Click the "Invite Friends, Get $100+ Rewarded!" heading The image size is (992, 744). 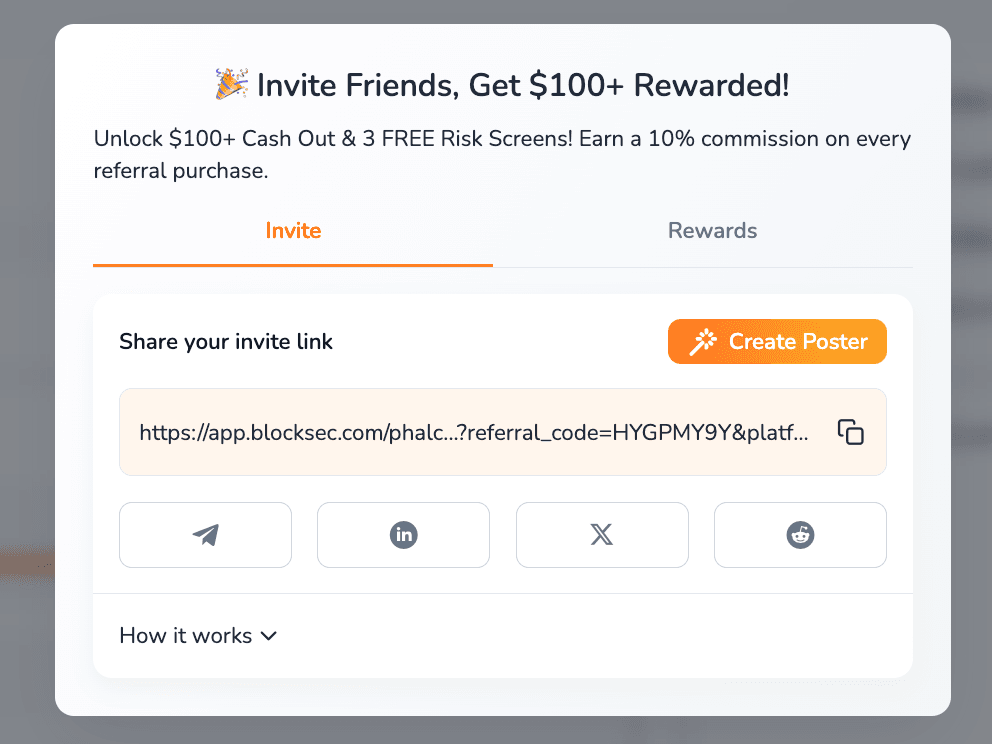pos(523,86)
